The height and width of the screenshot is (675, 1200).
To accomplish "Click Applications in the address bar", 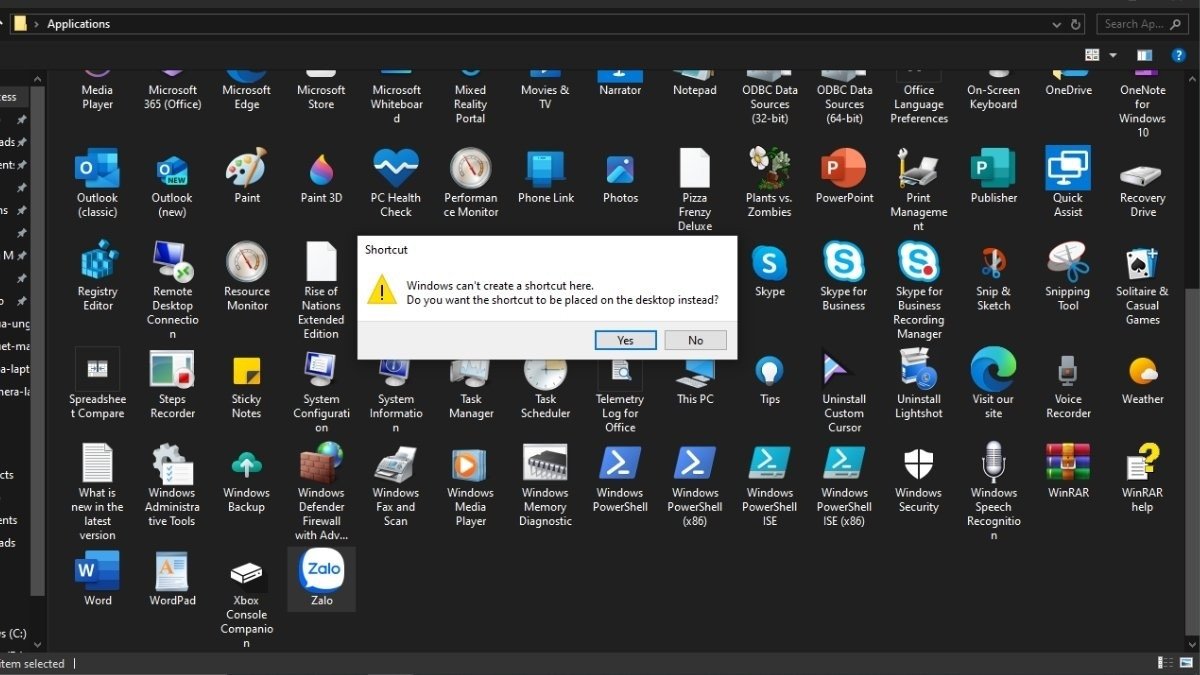I will click(77, 23).
